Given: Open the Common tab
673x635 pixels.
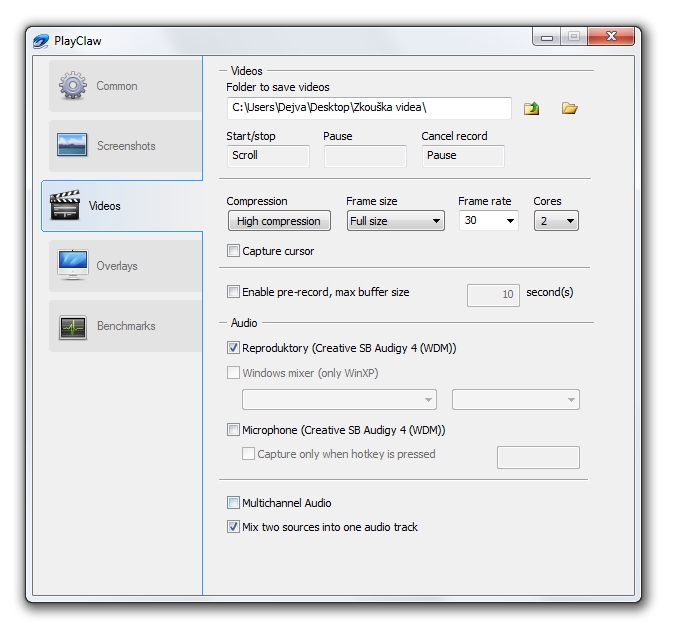Looking at the screenshot, I should pyautogui.click(x=125, y=86).
